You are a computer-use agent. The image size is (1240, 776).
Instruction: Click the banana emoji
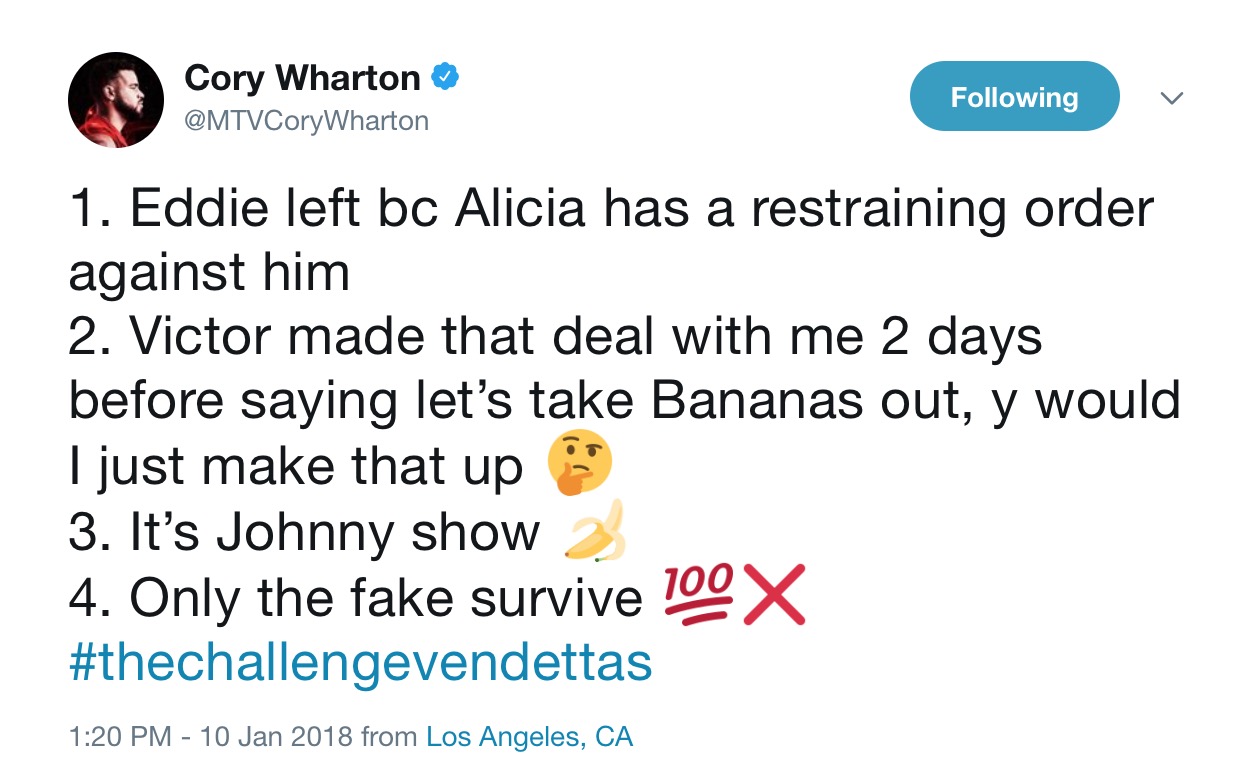(x=597, y=531)
